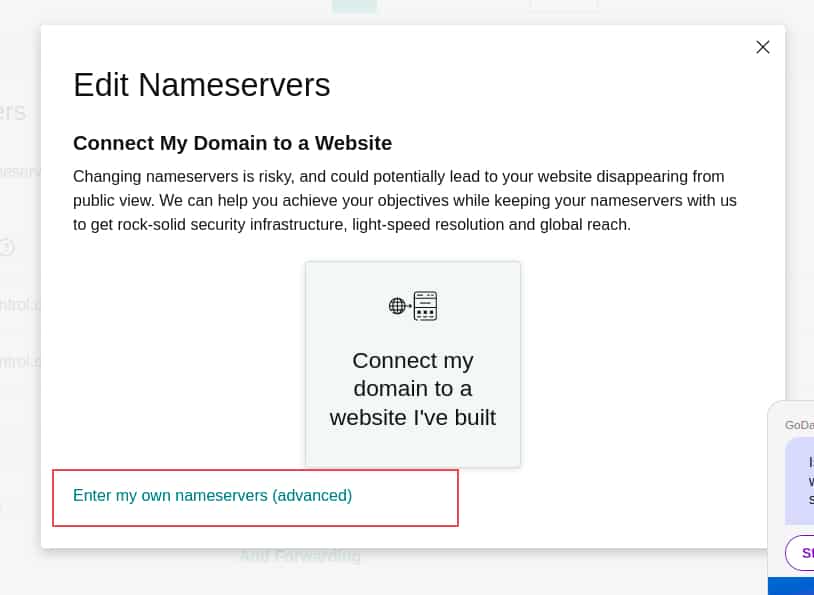This screenshot has width=814, height=595.
Task: Select Connect my domain to a website card
Action: point(413,364)
